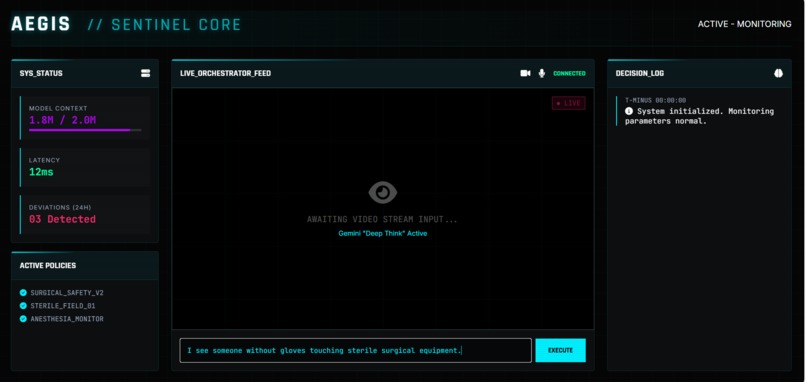806x382 pixels.
Task: Click the MODEL CONTEXT label
Action: [x=58, y=108]
